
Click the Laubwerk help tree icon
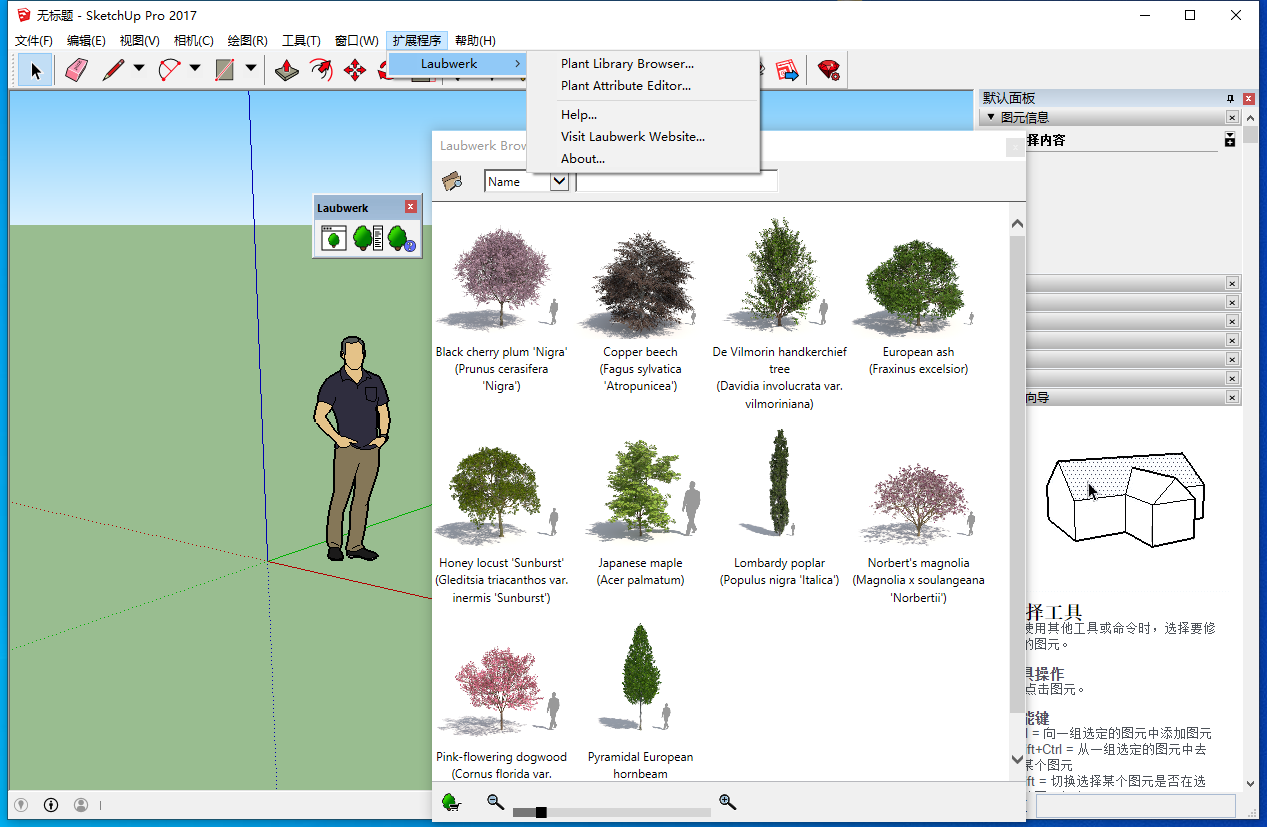pos(402,238)
